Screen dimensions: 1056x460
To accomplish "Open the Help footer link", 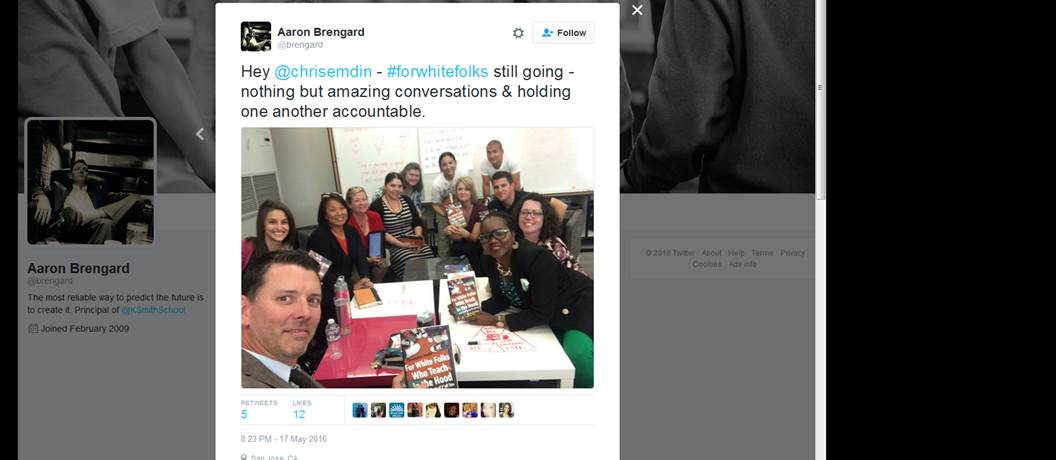I will (736, 253).
